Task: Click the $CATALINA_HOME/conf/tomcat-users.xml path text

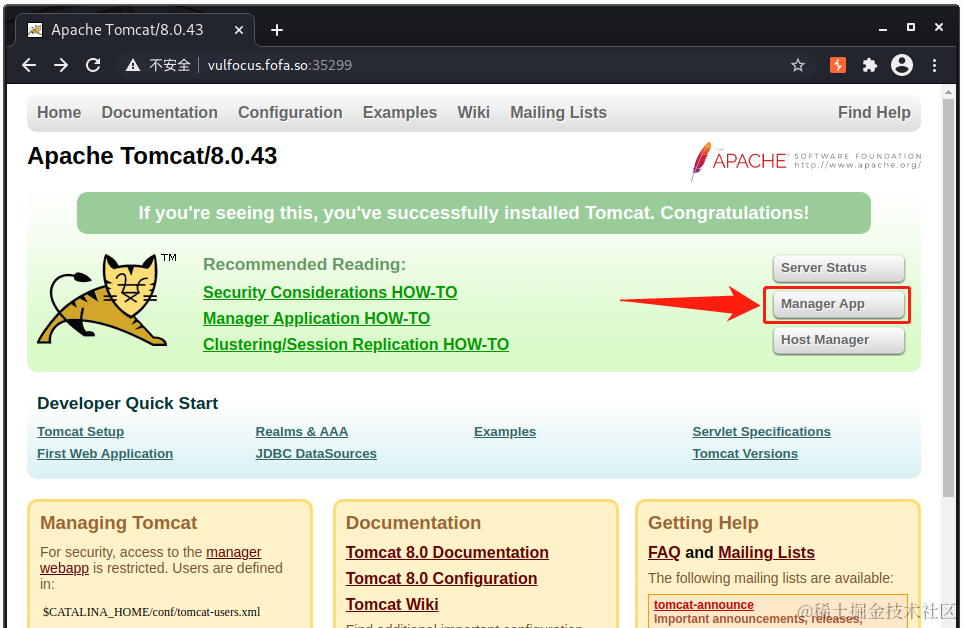Action: tap(151, 612)
